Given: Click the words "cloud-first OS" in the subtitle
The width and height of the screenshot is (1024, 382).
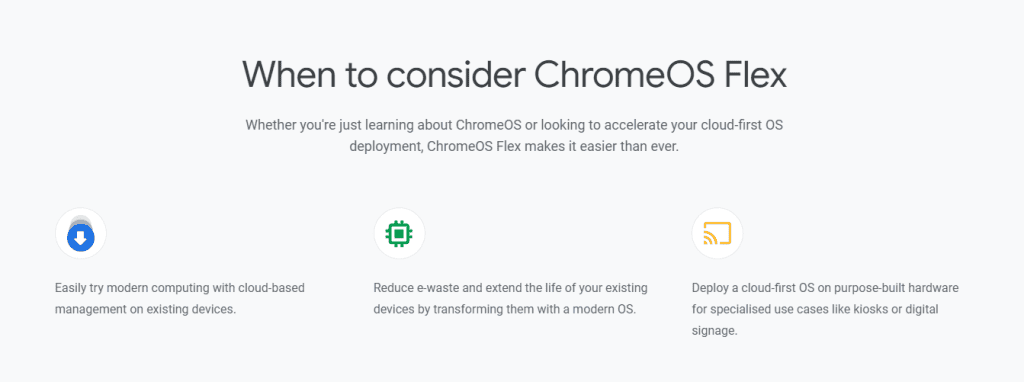Looking at the screenshot, I should [x=744, y=125].
